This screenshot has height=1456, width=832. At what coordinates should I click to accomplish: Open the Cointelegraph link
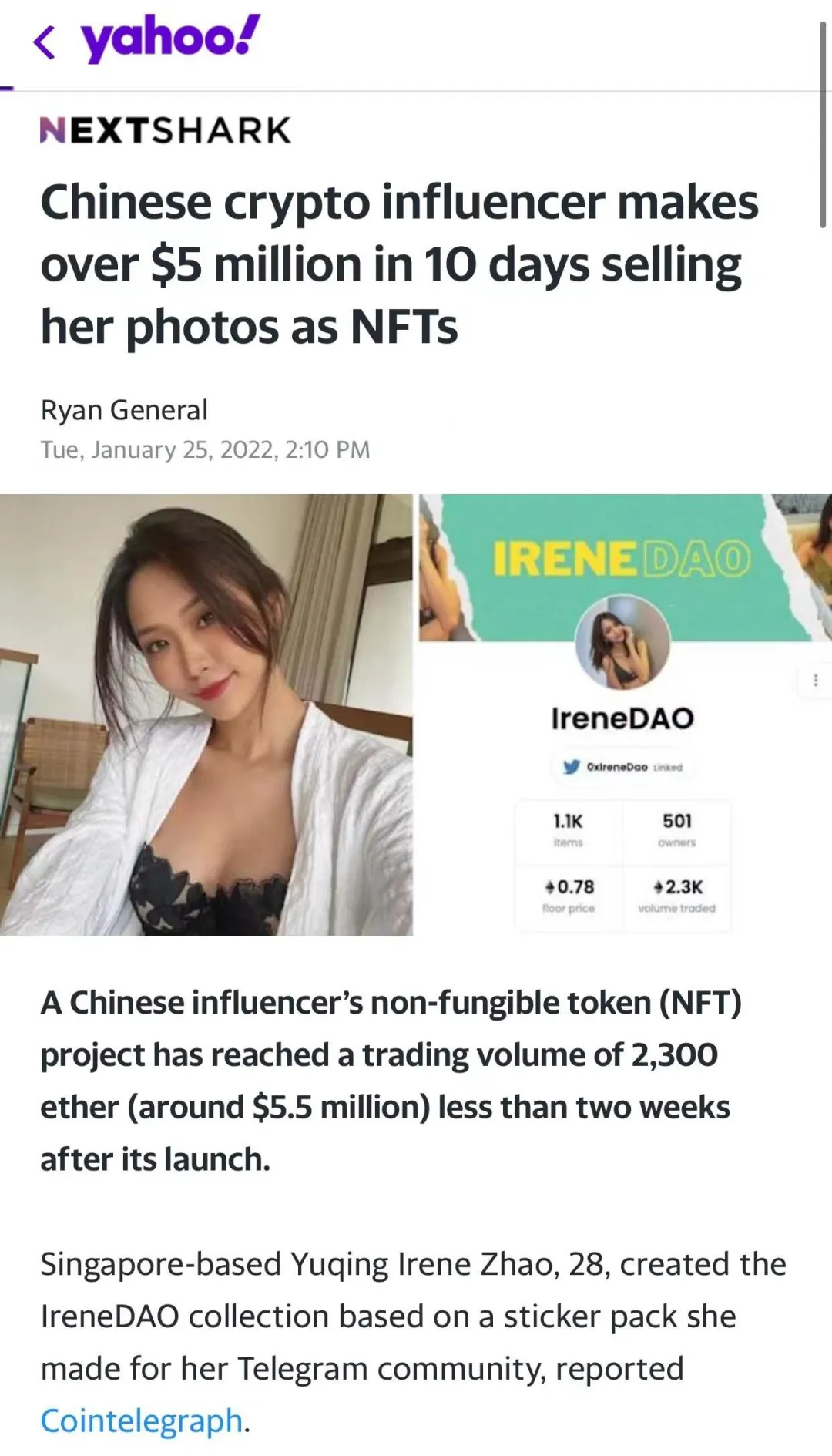(142, 1421)
